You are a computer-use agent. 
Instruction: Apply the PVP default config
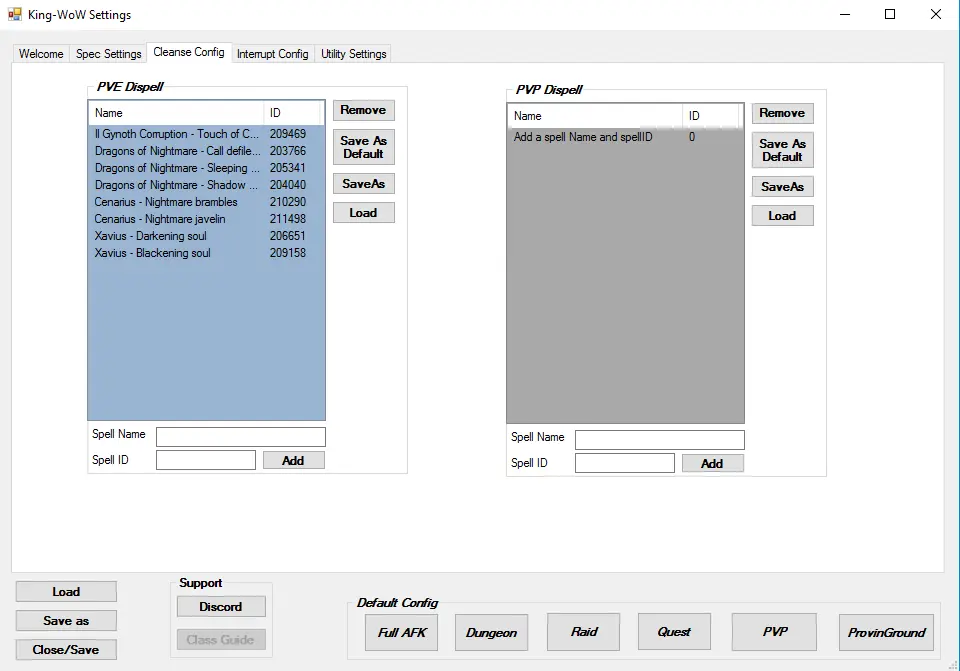coord(774,632)
